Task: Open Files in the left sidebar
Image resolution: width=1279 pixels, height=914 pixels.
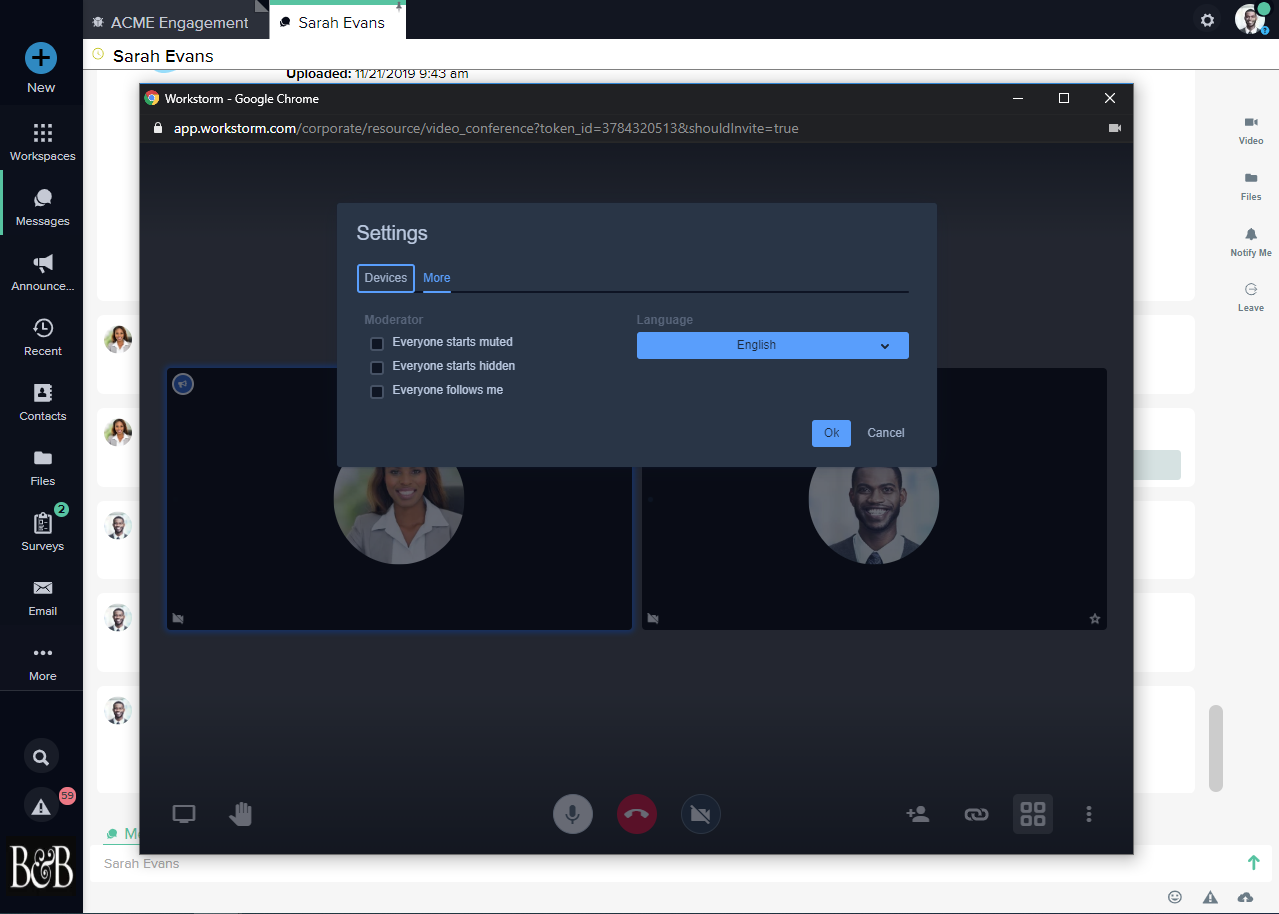Action: tap(42, 467)
